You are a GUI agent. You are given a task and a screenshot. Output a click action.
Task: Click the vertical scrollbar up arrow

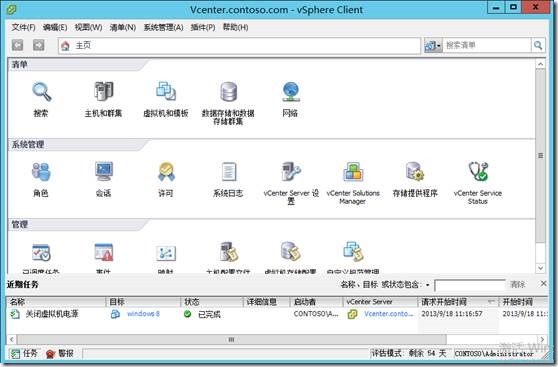click(x=541, y=64)
